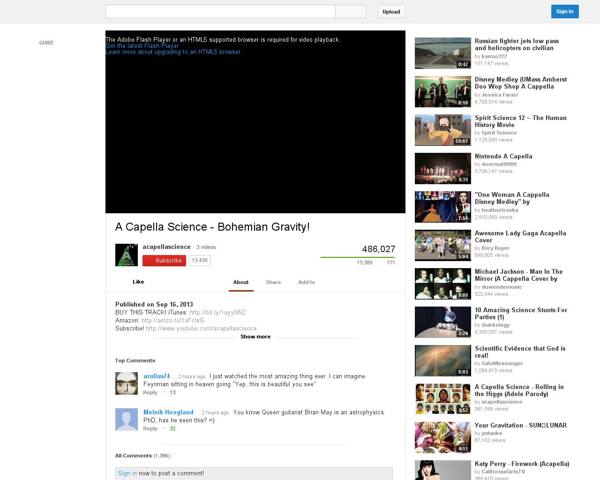This screenshot has width=600, height=480.
Task: Open Melnik Hoogland's default avatar
Action: click(x=126, y=419)
